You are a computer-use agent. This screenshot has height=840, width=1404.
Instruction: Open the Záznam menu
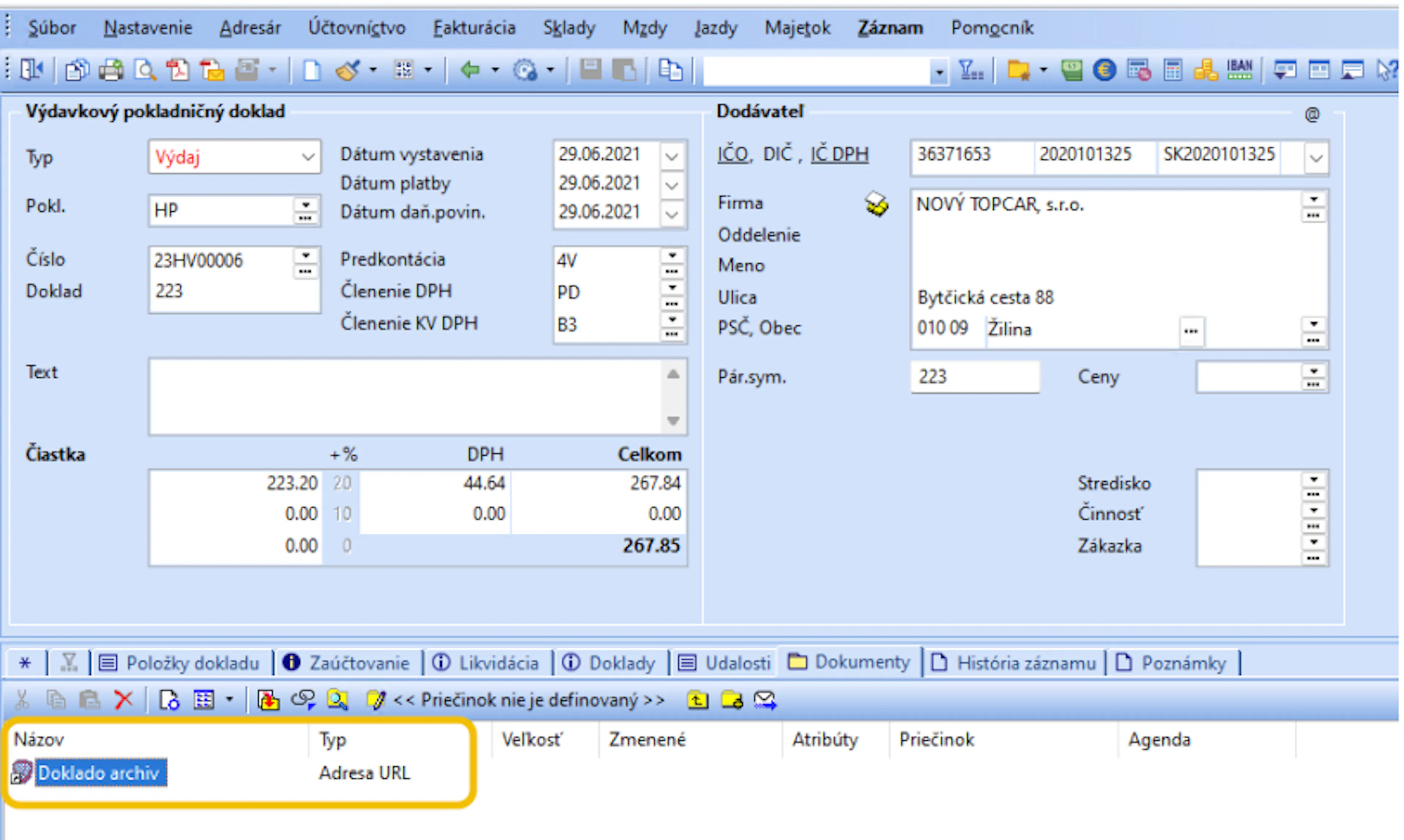click(890, 28)
